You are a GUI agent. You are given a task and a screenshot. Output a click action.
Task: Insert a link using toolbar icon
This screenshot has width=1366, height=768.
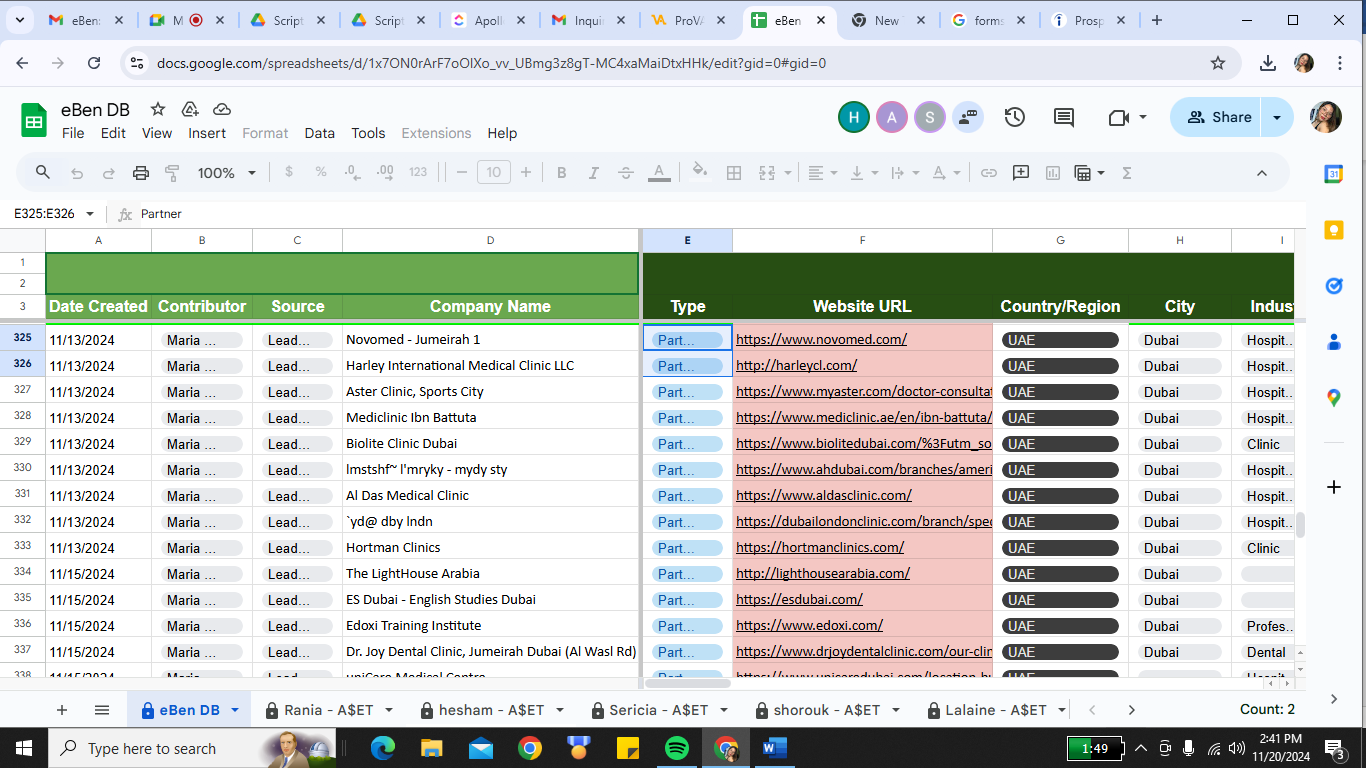tap(989, 173)
